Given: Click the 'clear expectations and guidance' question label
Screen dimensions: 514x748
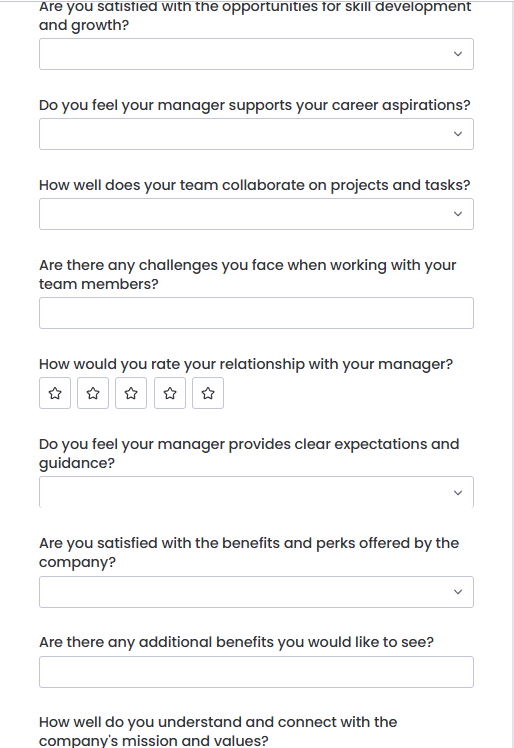Looking at the screenshot, I should (x=249, y=454).
